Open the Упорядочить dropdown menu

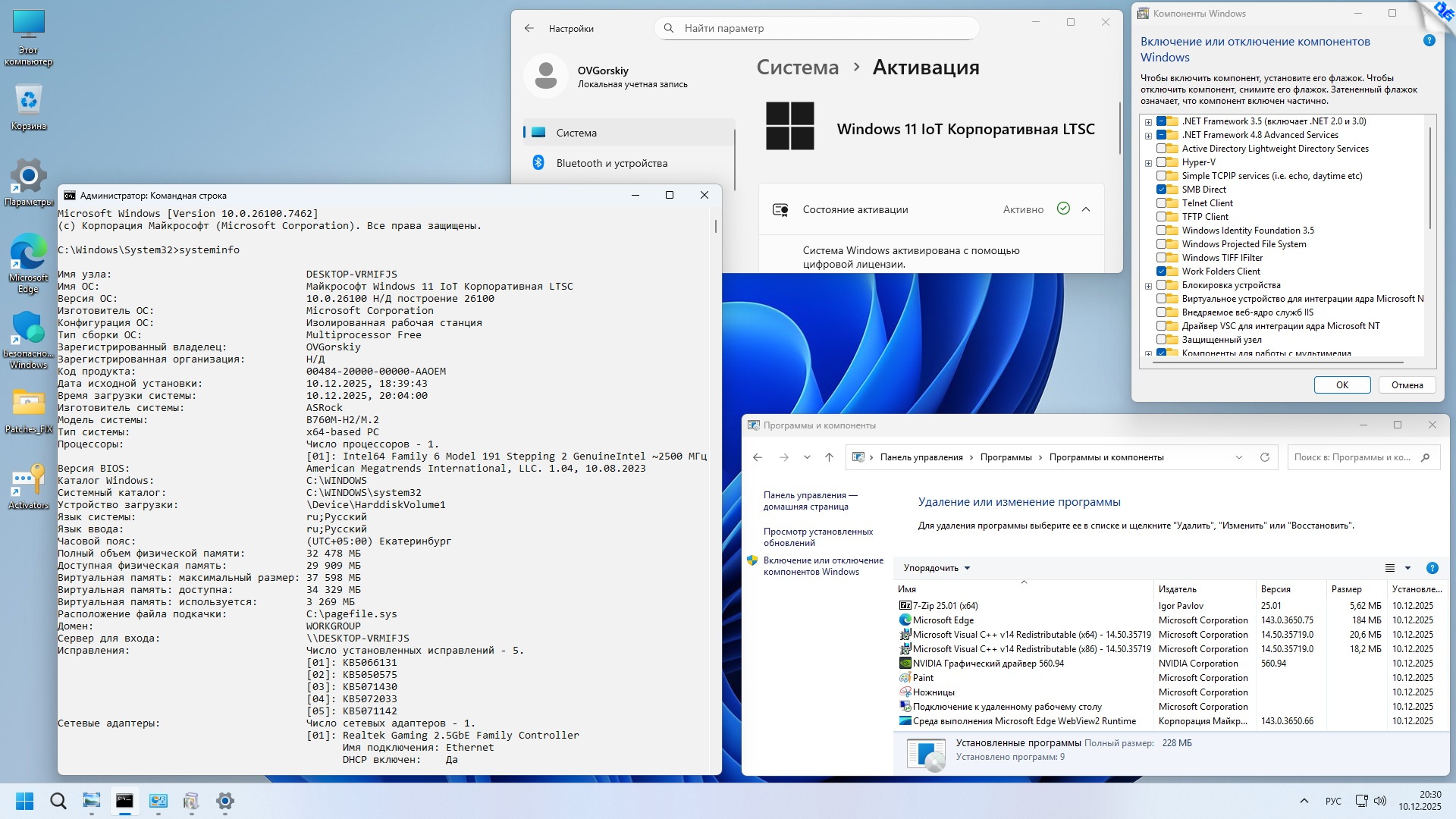[937, 568]
